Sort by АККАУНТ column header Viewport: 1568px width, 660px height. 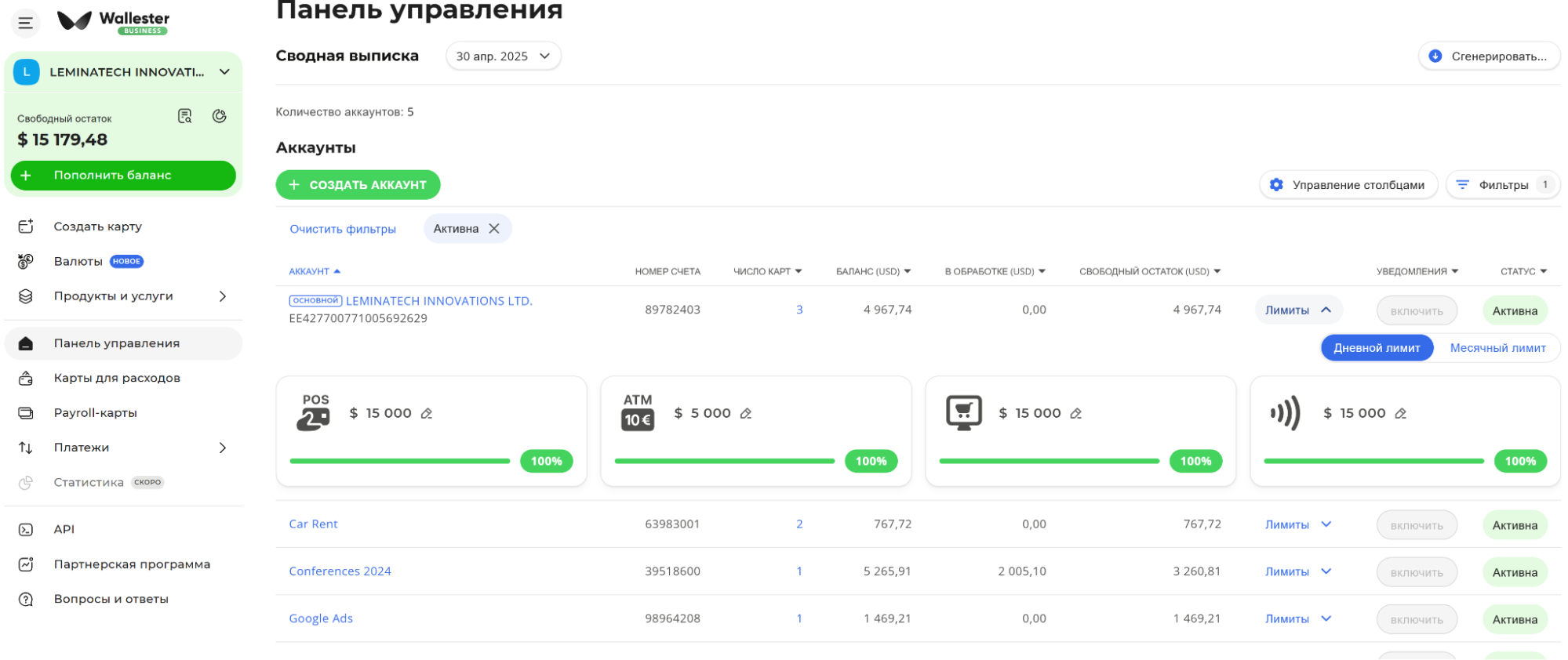315,271
